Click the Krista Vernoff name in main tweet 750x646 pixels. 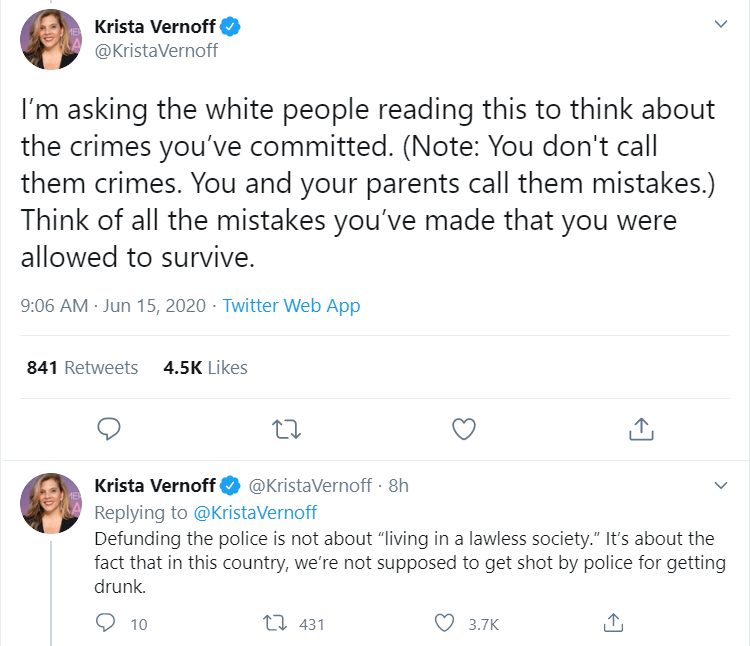(155, 27)
